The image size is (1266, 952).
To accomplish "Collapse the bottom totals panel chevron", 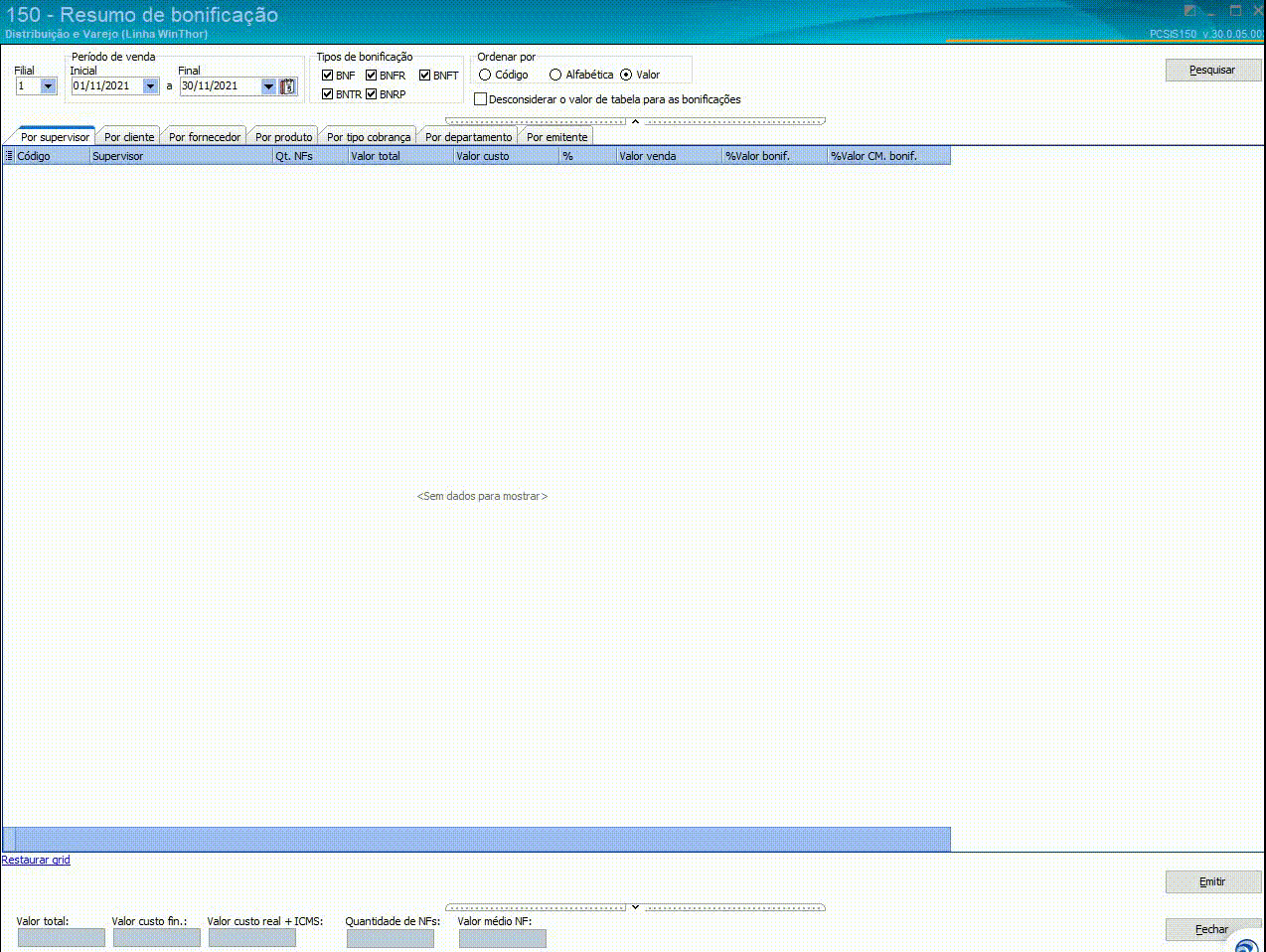I will [x=635, y=907].
